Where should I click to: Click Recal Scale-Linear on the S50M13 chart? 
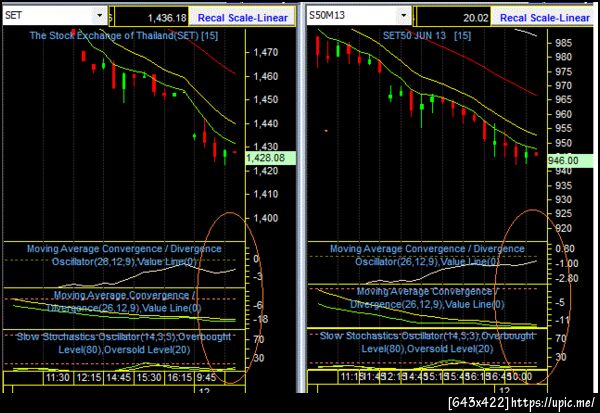coord(545,18)
